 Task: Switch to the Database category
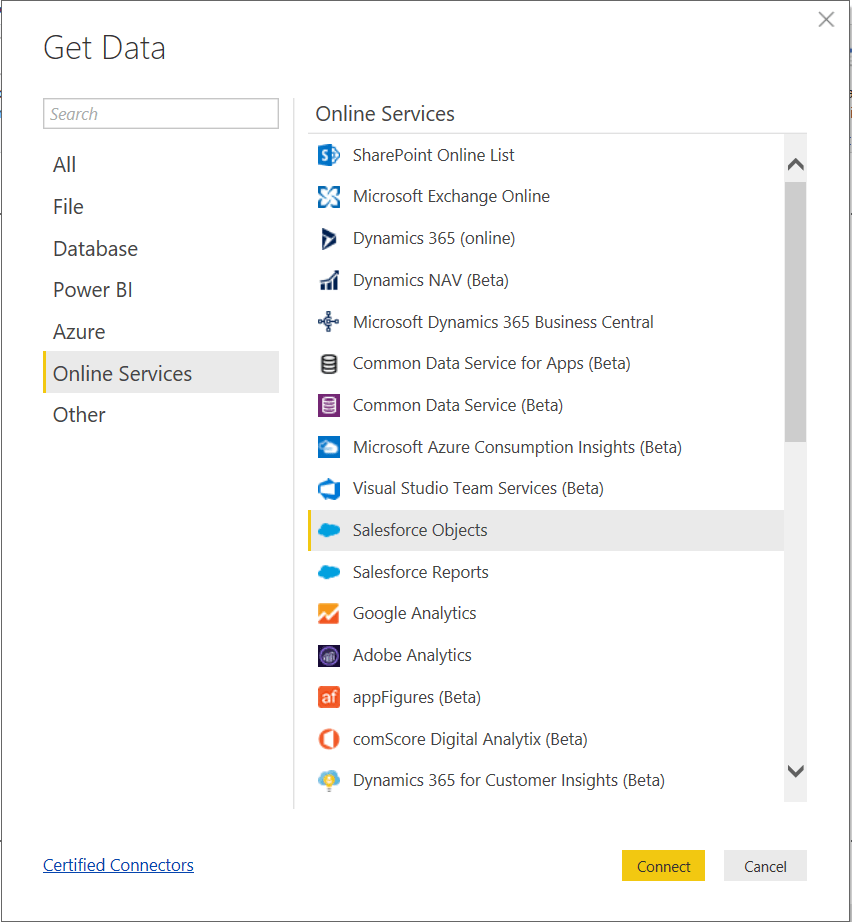pos(95,249)
